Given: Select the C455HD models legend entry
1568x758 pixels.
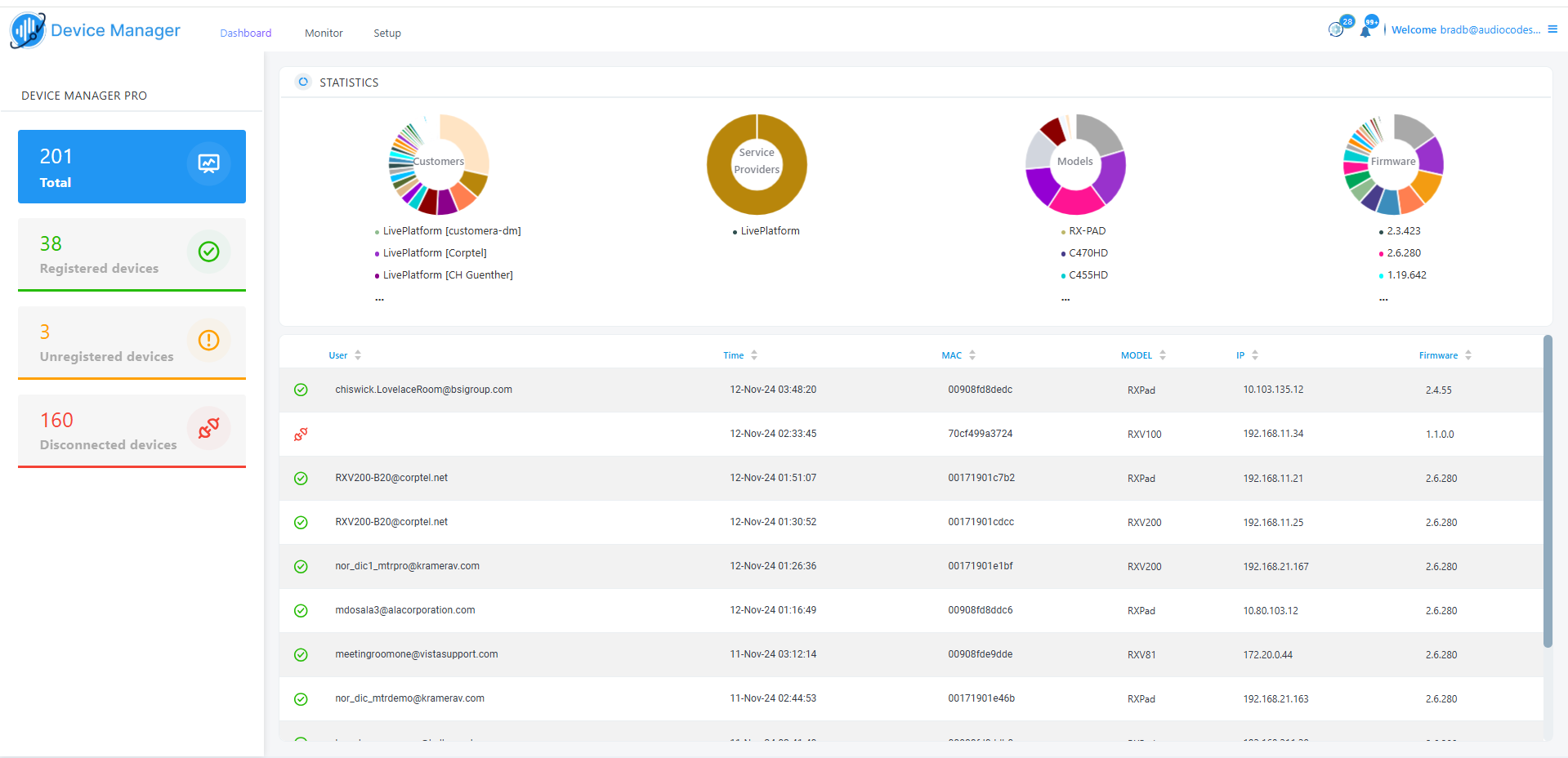Looking at the screenshot, I should tap(1084, 275).
